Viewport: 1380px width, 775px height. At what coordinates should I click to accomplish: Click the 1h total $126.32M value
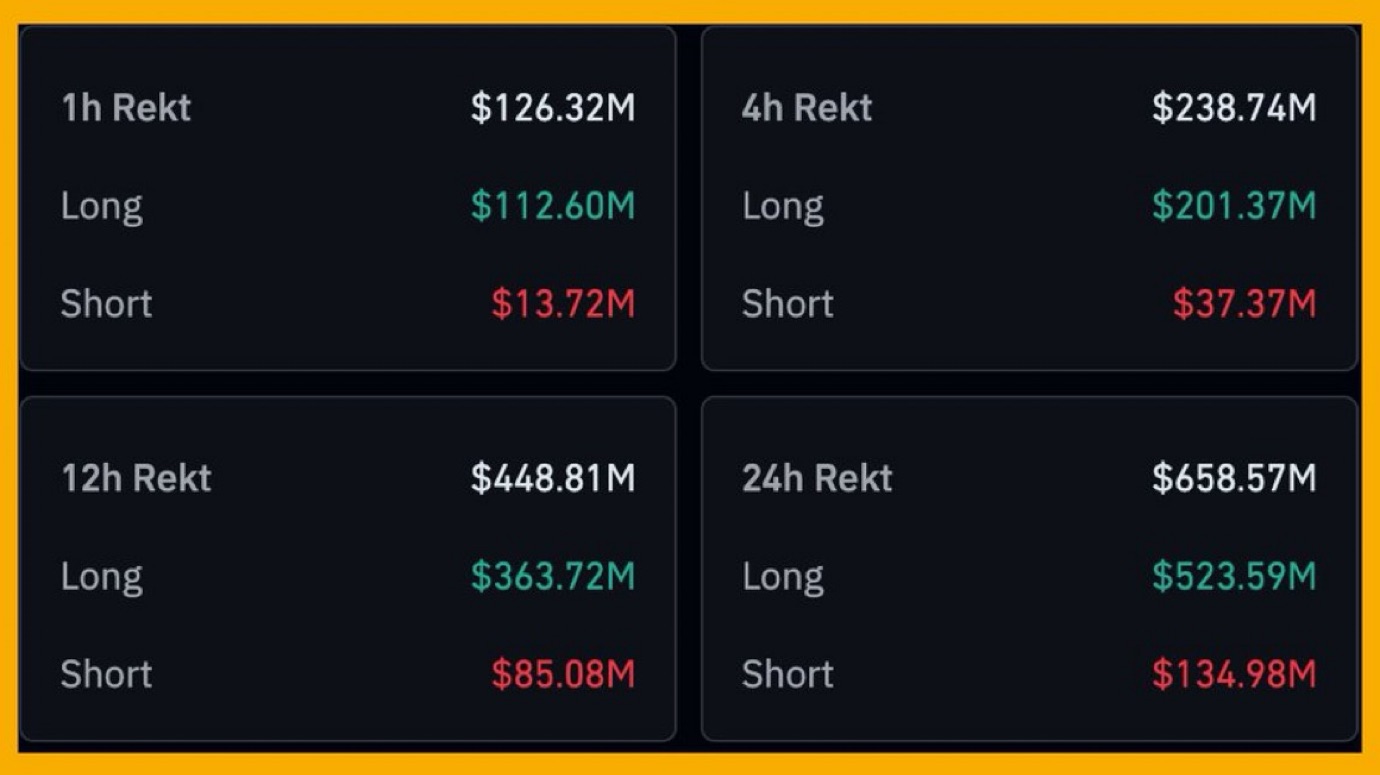(553, 108)
